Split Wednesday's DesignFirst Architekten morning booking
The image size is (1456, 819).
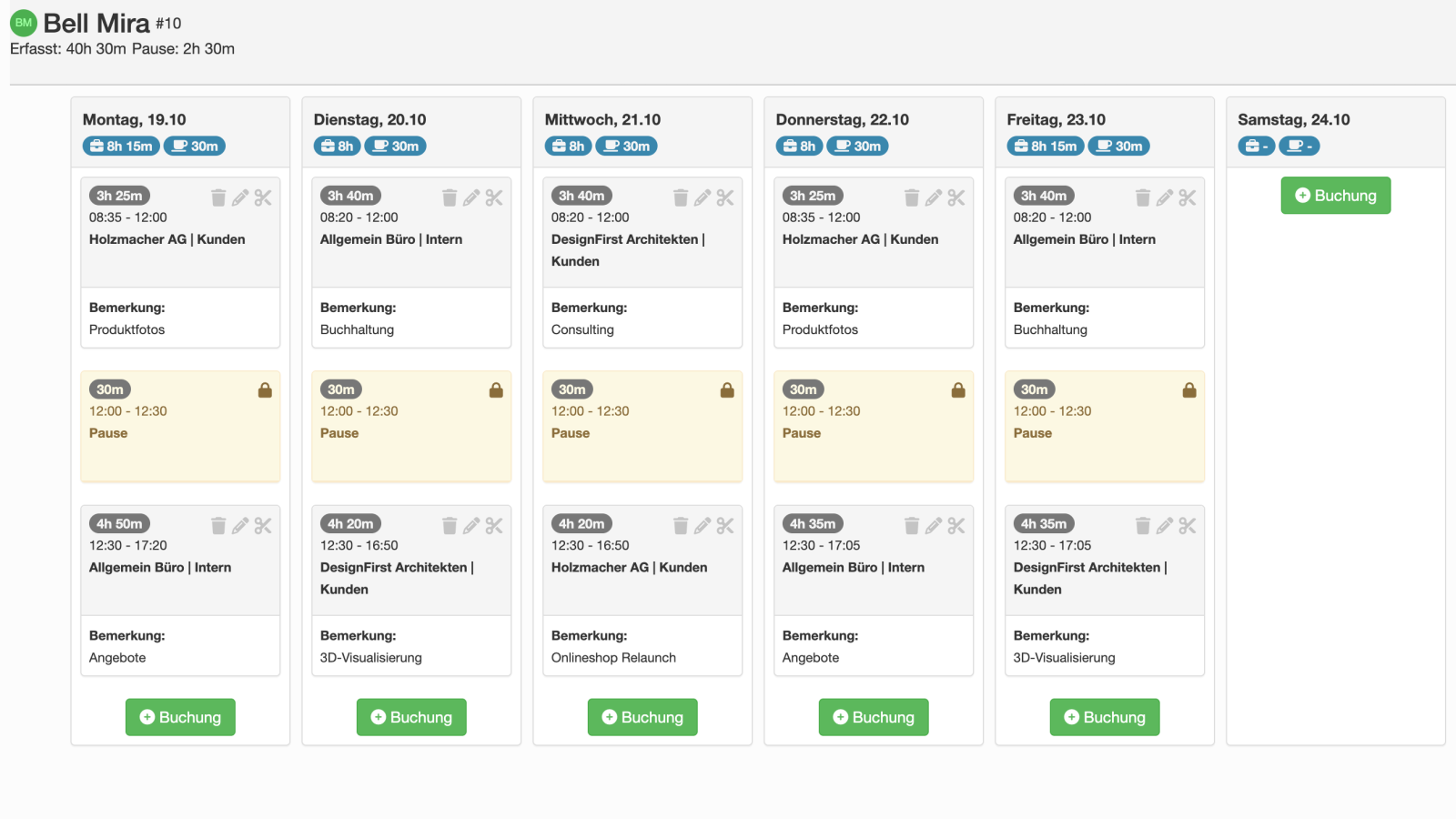click(x=725, y=197)
